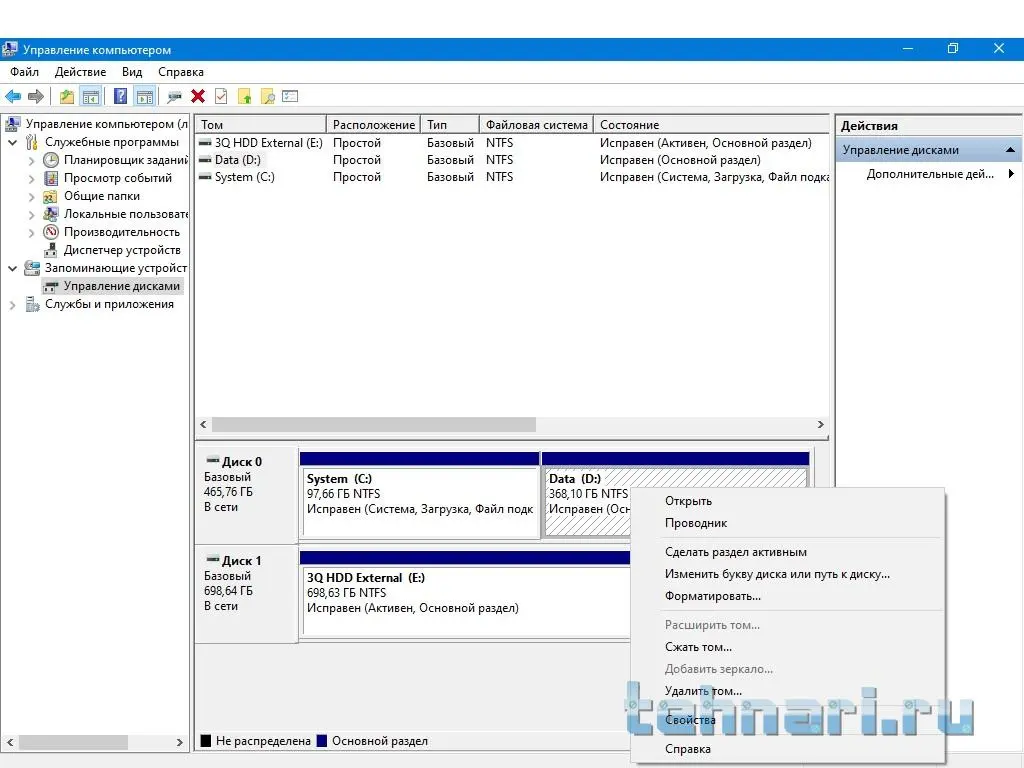Viewport: 1024px width, 768px height.
Task: Expand Дополнительные действия submenu arrow
Action: click(x=1011, y=174)
